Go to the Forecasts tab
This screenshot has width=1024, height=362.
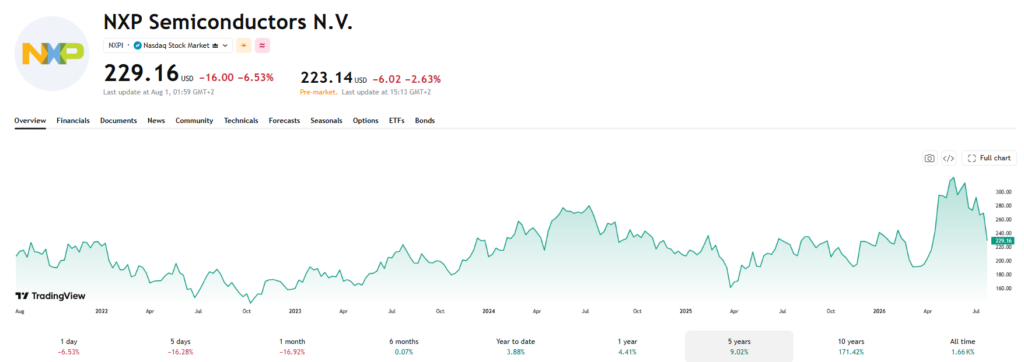[284, 121]
